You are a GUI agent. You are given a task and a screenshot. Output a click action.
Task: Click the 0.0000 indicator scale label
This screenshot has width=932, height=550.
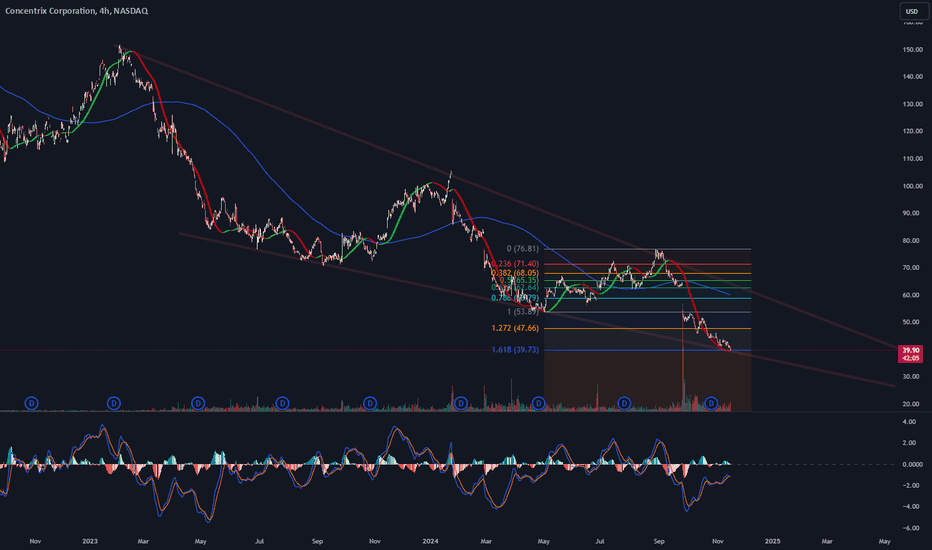tap(912, 464)
